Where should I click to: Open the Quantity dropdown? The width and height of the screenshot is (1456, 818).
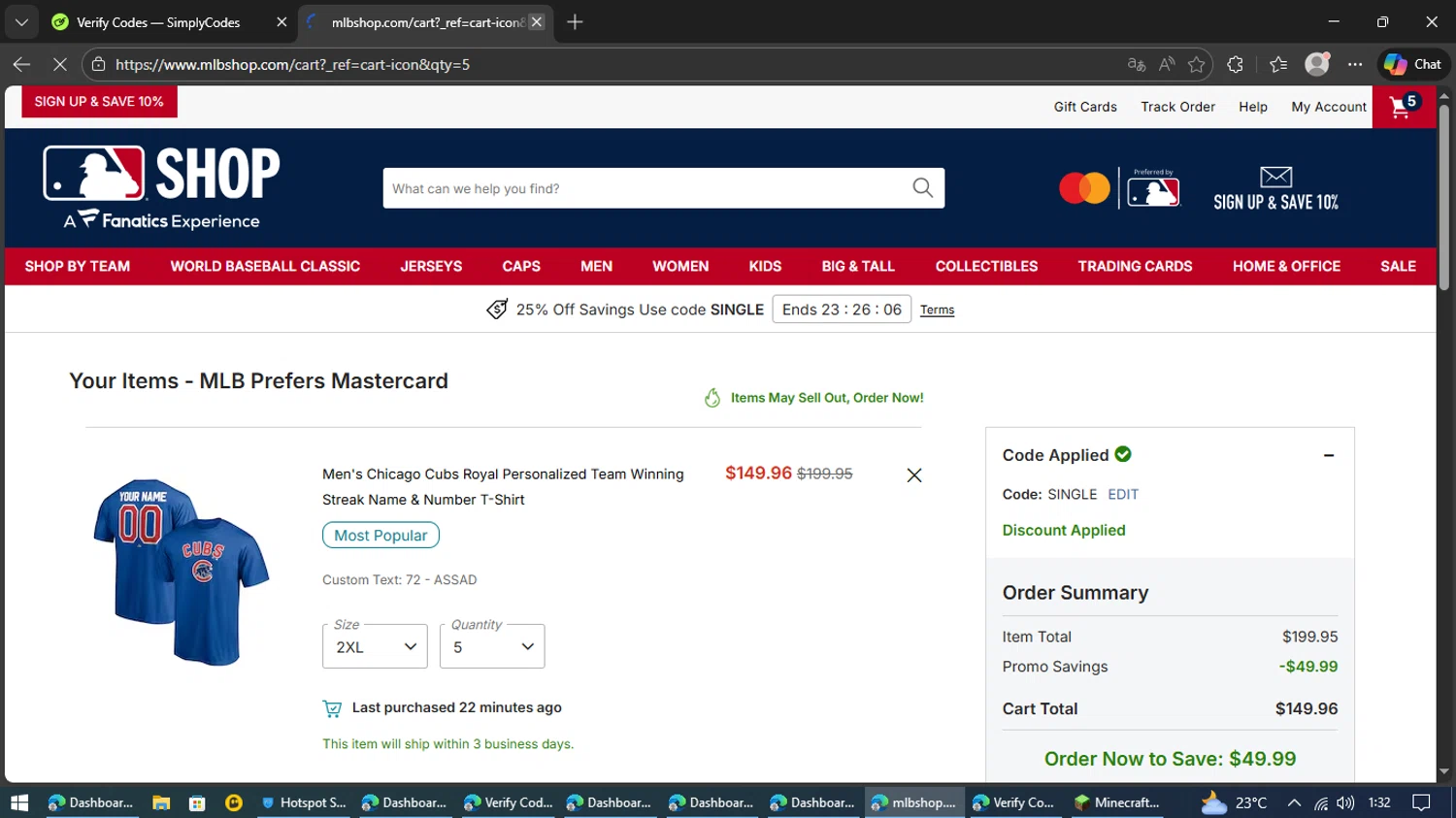(x=492, y=646)
